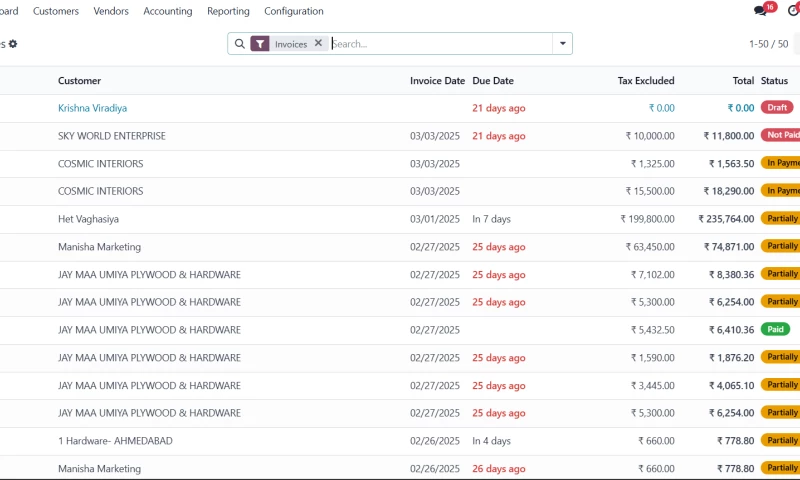Open the Customers menu
This screenshot has width=800, height=480.
click(x=56, y=11)
